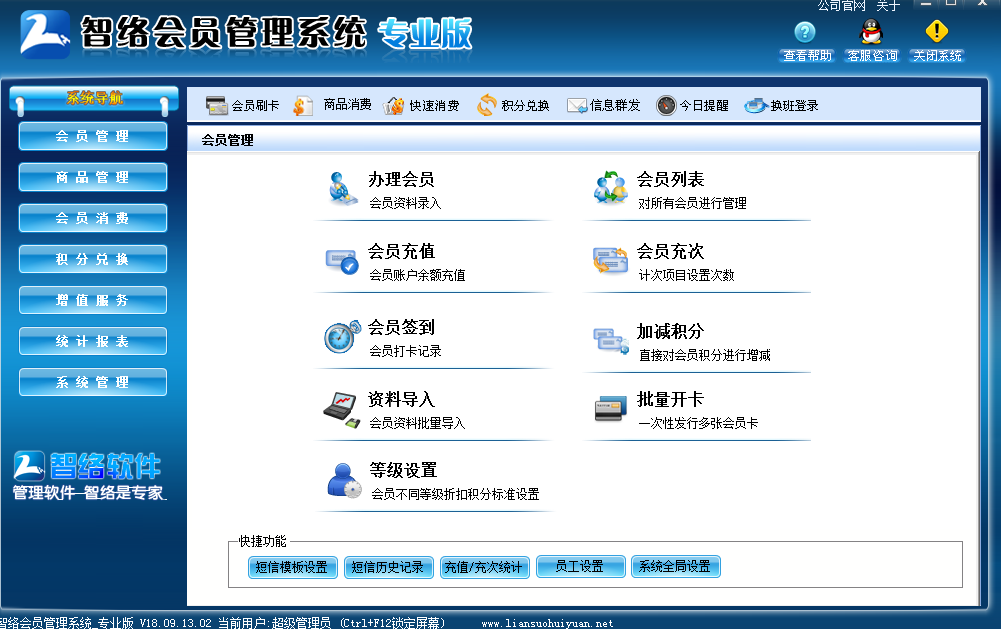Click the 短信历史记录 shortcut button
The width and height of the screenshot is (1001, 629).
click(389, 567)
